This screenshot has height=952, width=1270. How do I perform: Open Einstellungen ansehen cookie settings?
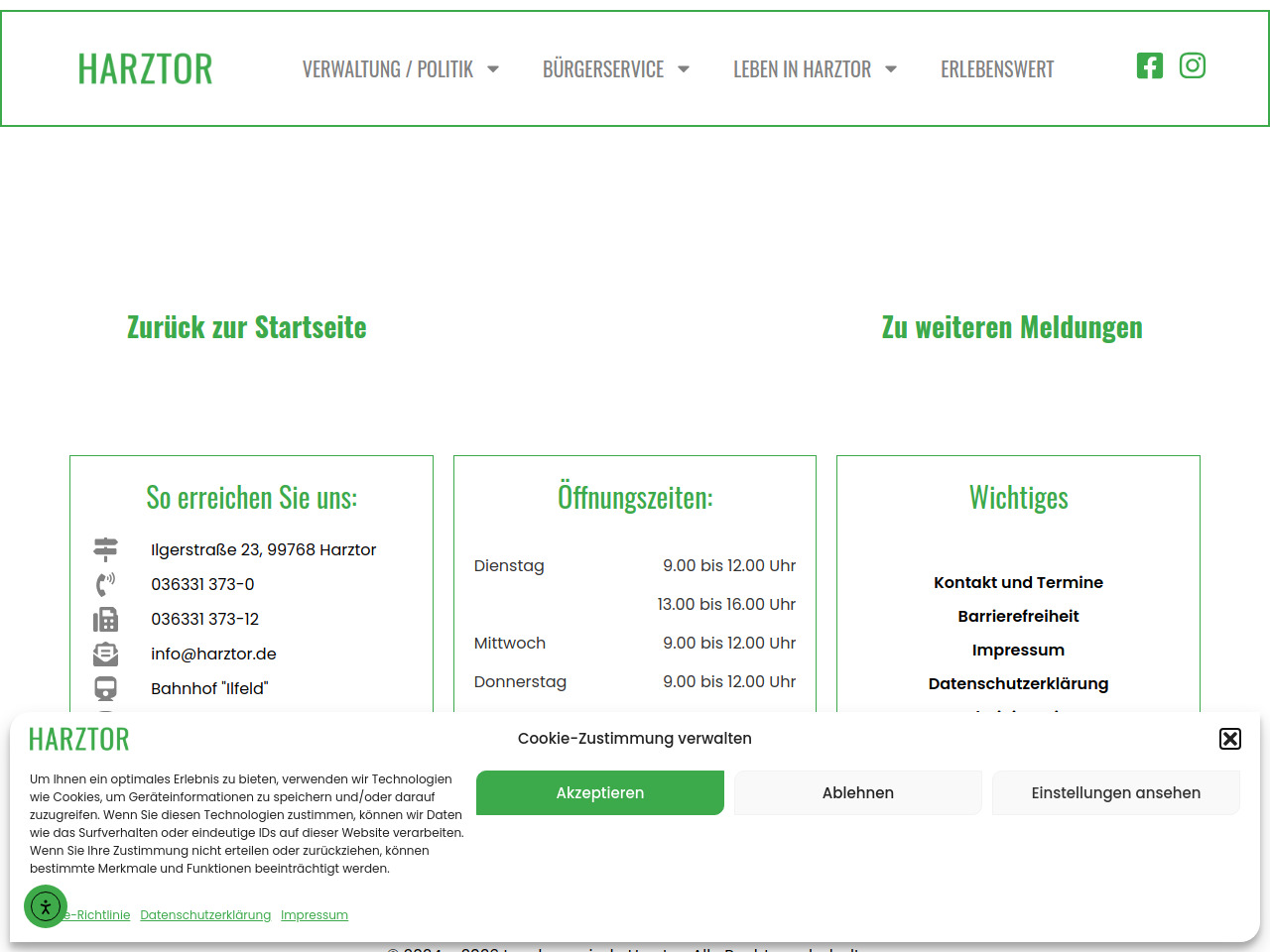click(1115, 793)
